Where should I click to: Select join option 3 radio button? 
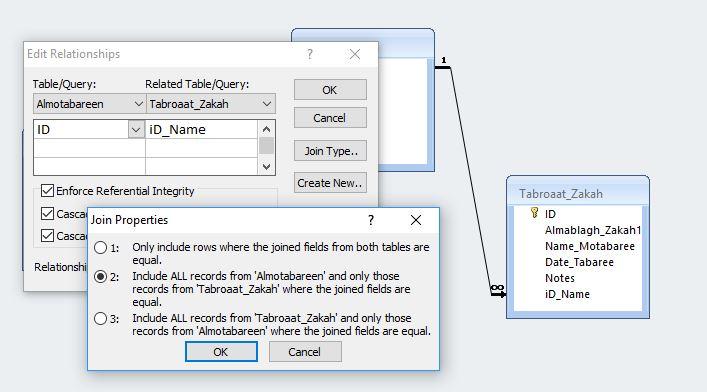click(x=100, y=318)
